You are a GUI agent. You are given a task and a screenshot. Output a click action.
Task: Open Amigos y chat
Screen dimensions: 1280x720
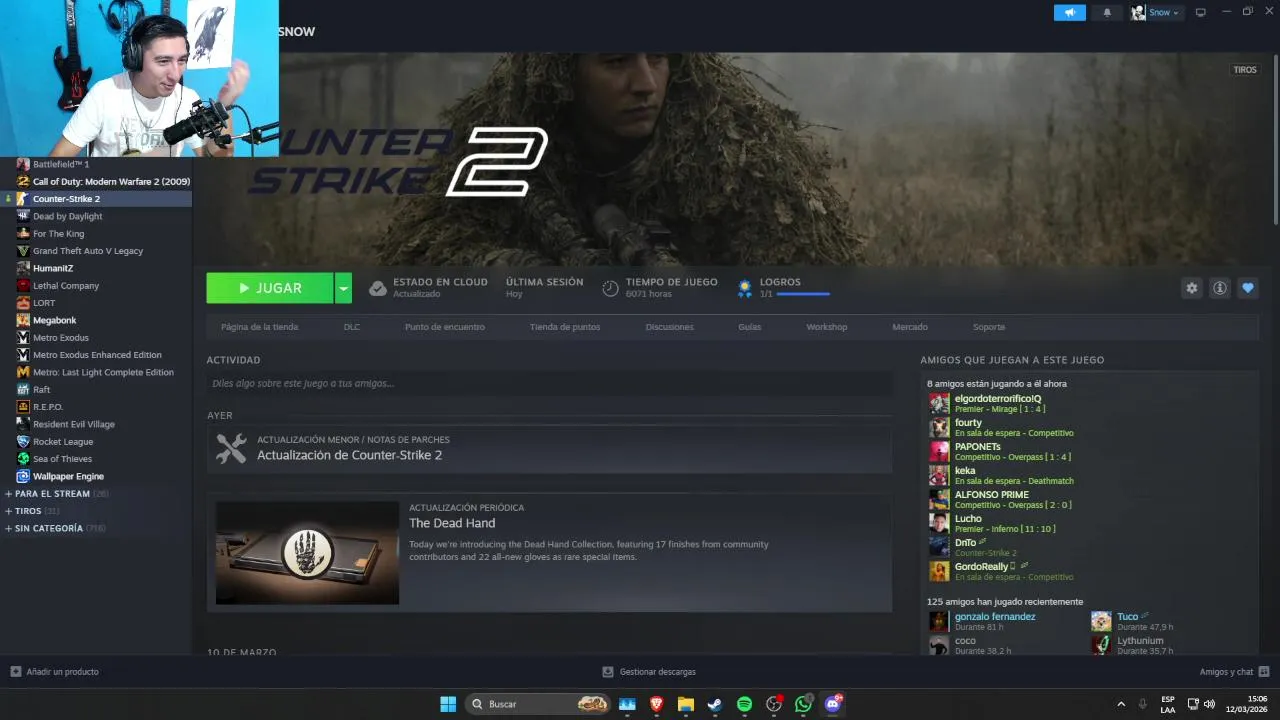tap(1234, 672)
